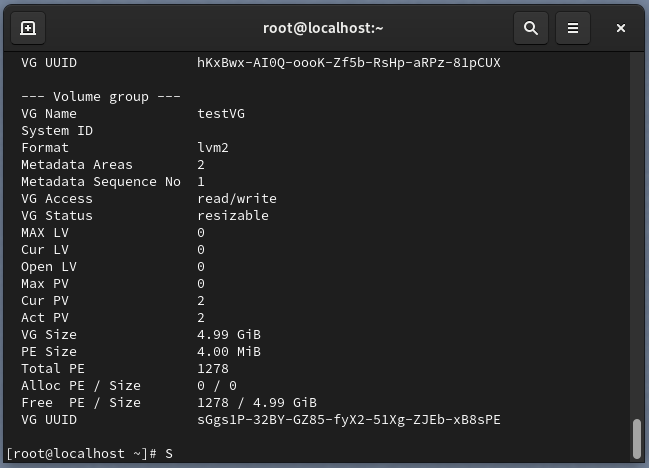The image size is (649, 468).
Task: Open the hamburger main menu
Action: [573, 28]
